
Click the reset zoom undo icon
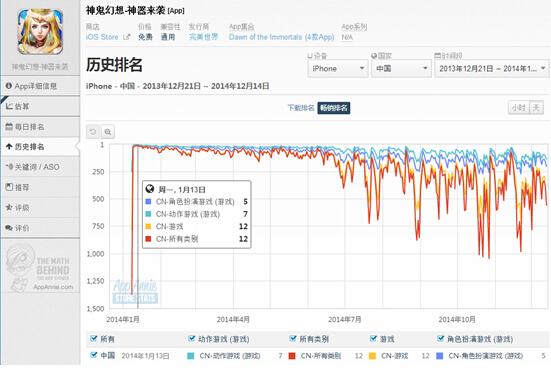click(93, 132)
